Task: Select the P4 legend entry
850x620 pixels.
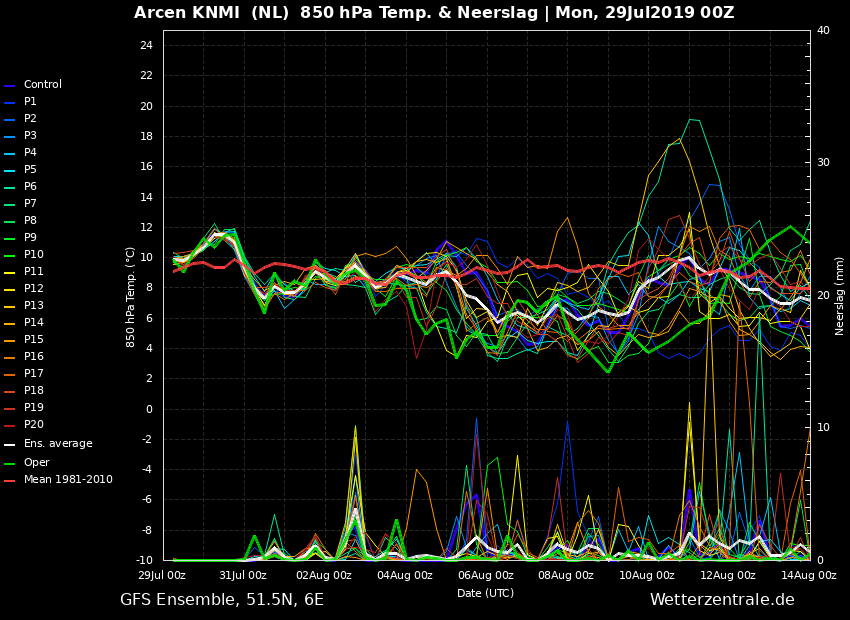Action: pos(30,152)
